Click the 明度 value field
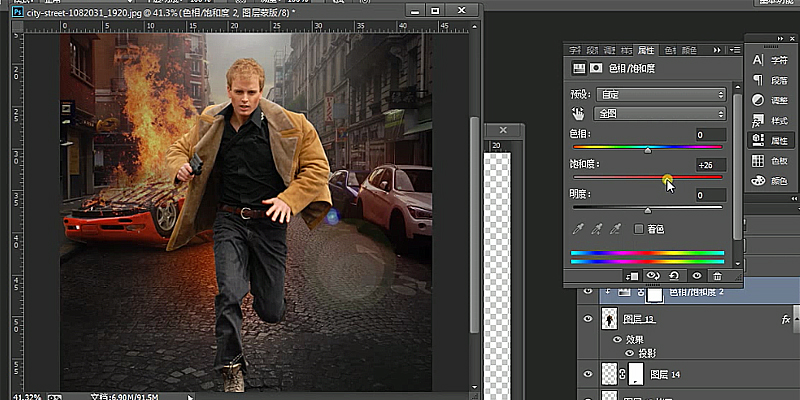This screenshot has width=800, height=400. (711, 195)
